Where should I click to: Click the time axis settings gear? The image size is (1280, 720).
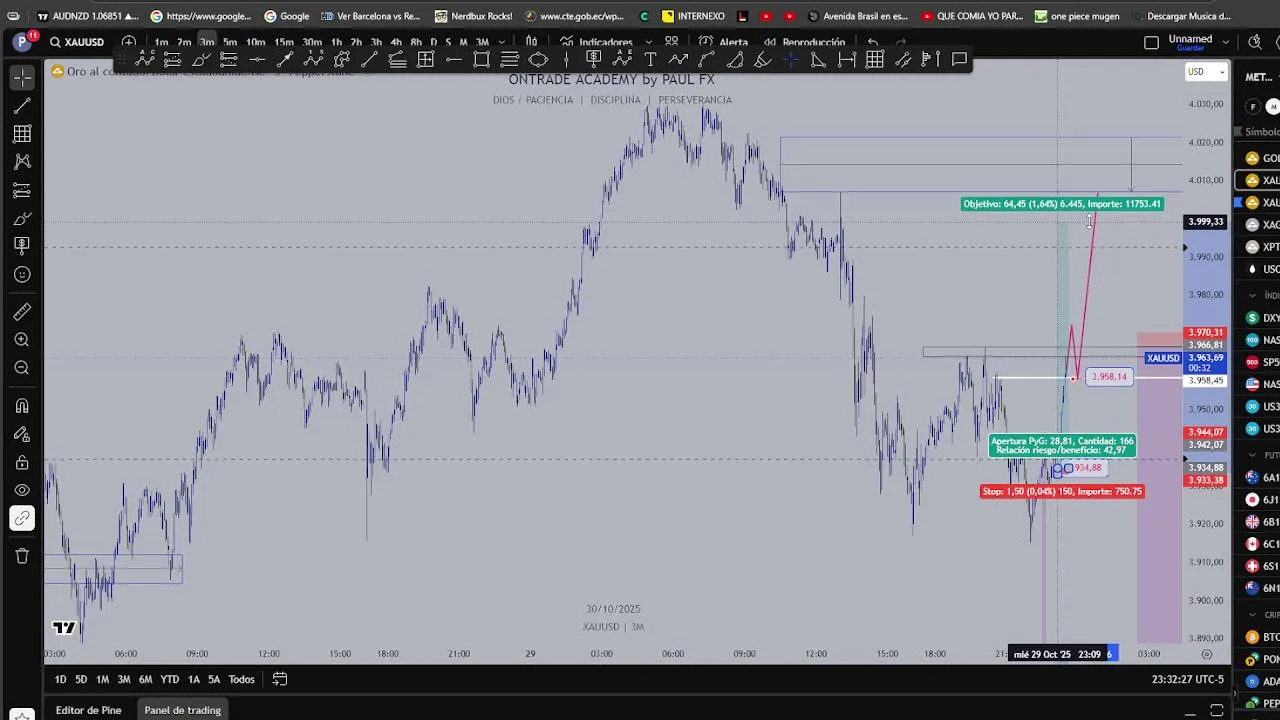click(x=1207, y=654)
